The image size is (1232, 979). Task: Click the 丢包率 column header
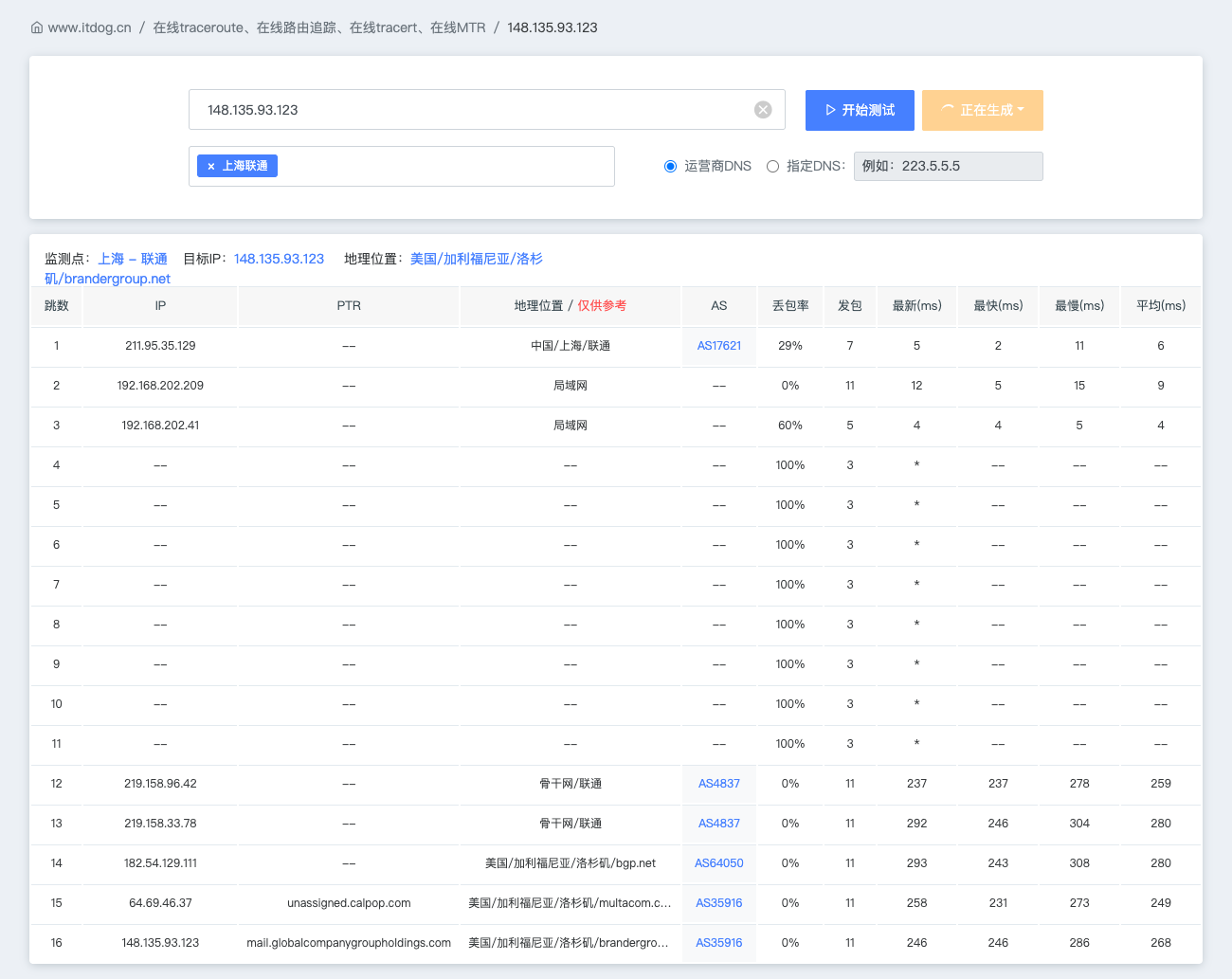790,306
